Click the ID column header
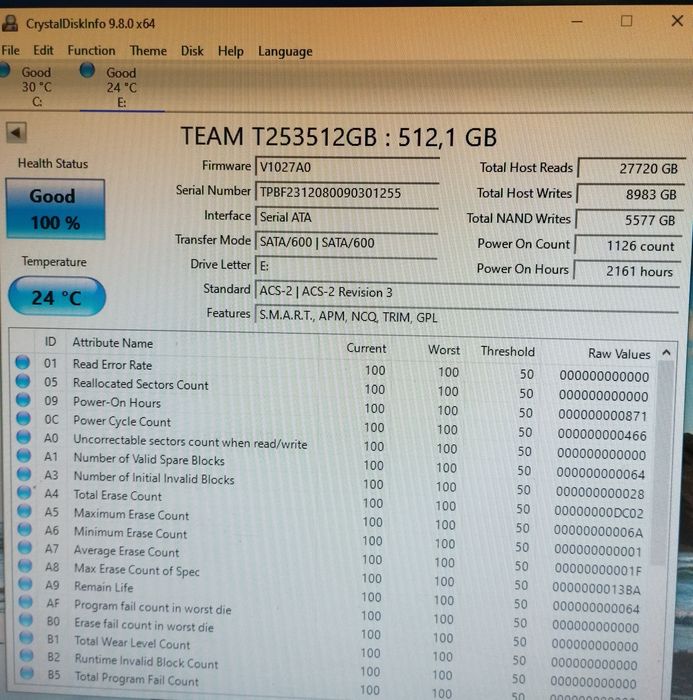Viewport: 693px width, 700px height. pyautogui.click(x=50, y=342)
